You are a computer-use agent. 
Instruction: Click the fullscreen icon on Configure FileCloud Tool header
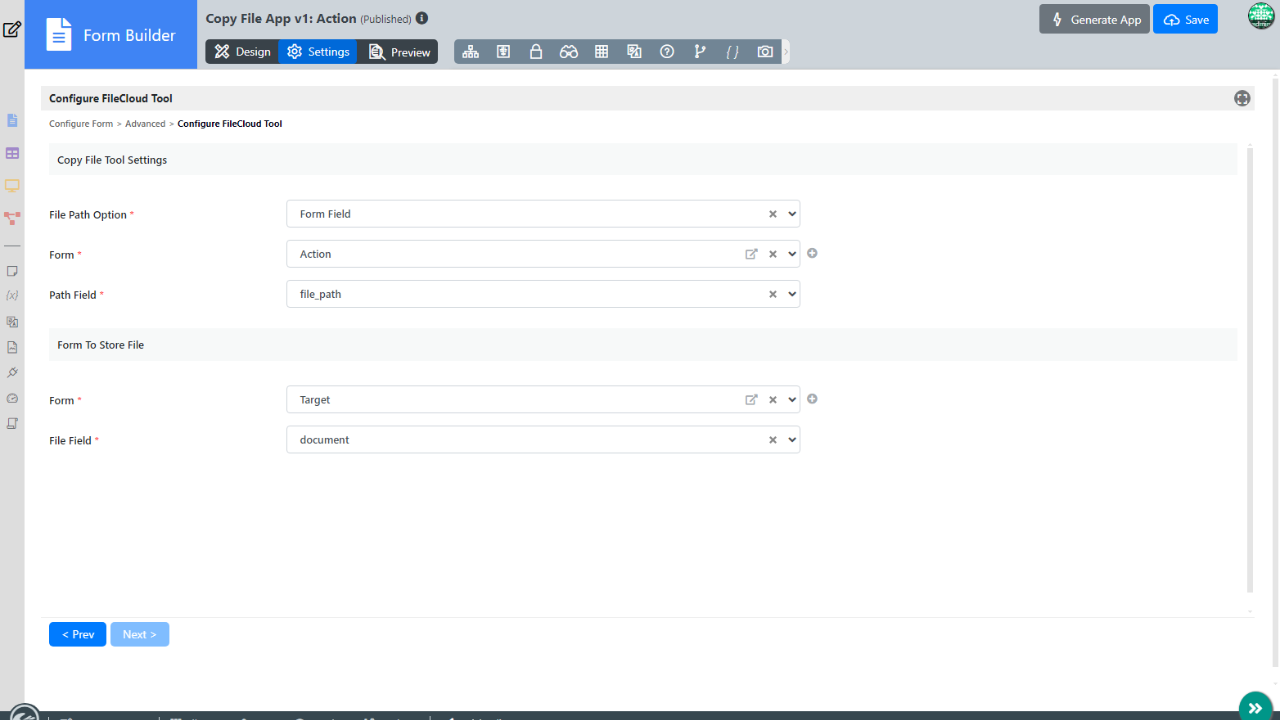(1242, 98)
